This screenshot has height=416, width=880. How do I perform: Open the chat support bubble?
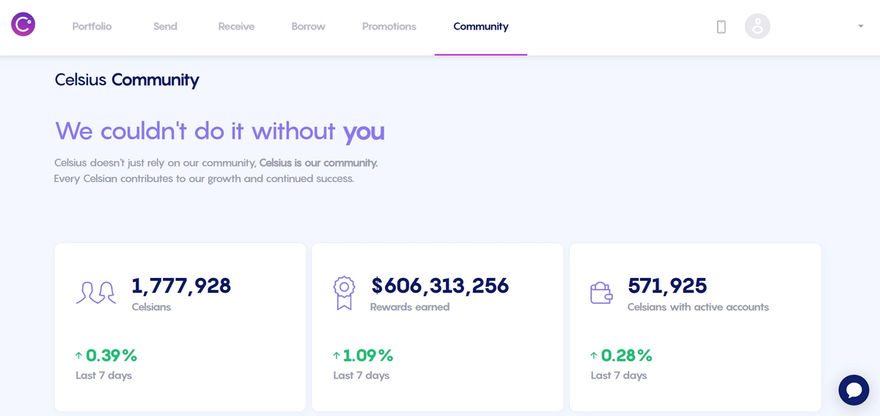(854, 390)
